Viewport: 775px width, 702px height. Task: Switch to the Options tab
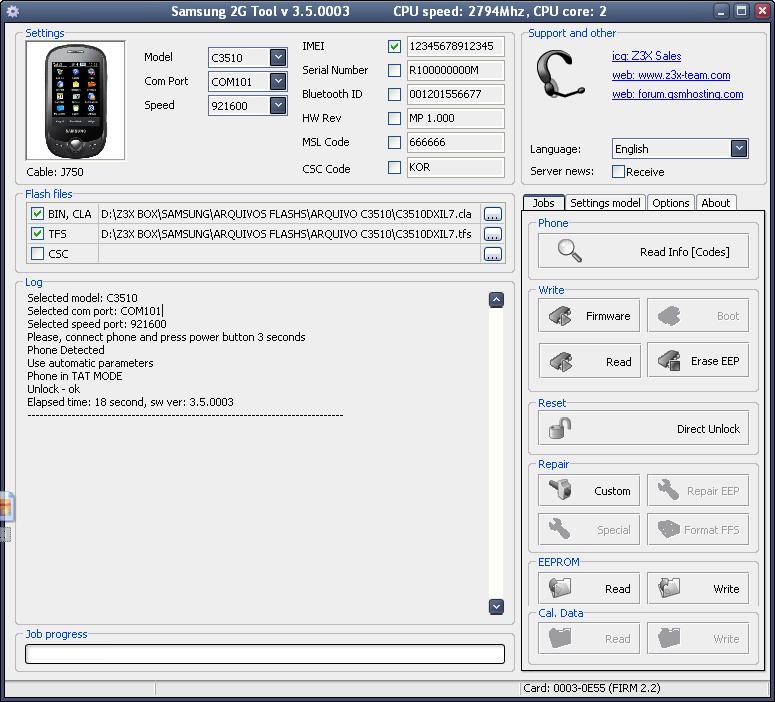coord(670,203)
